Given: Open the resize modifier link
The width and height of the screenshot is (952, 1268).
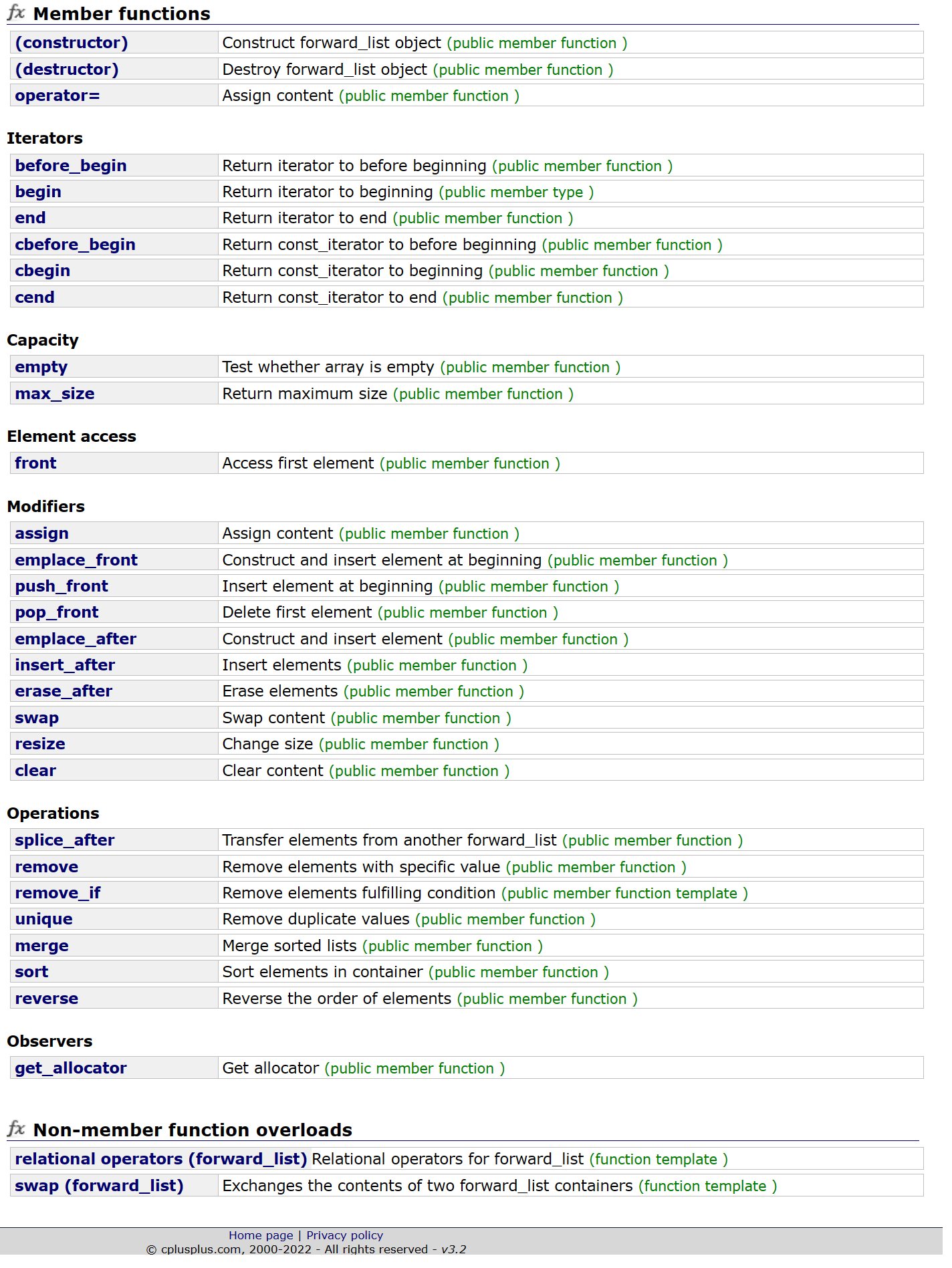Looking at the screenshot, I should click(40, 744).
